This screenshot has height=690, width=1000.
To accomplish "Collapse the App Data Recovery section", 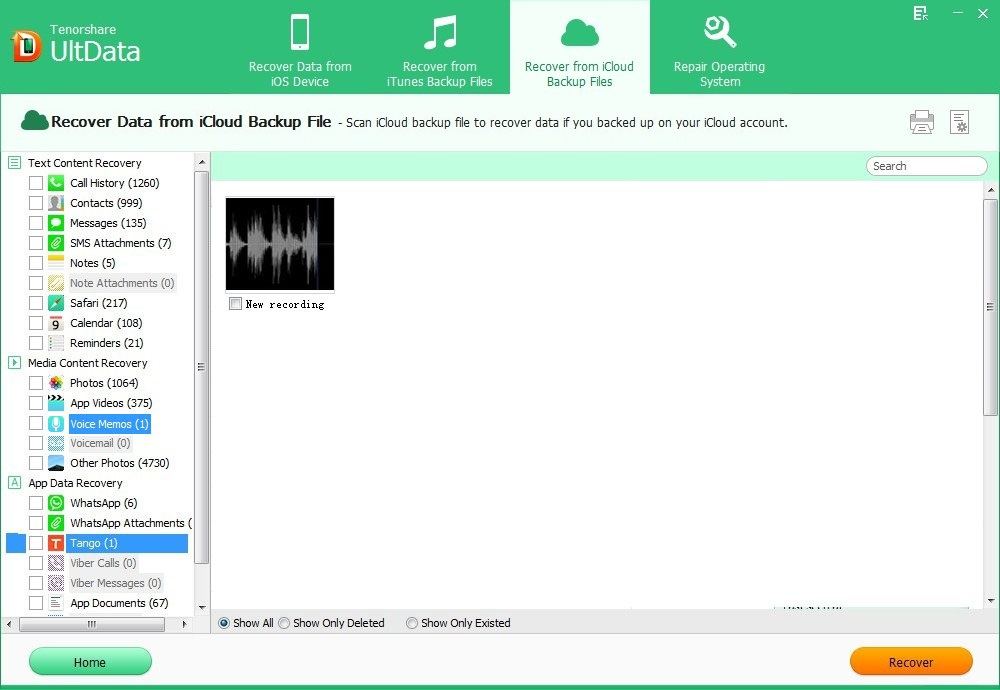I will click(13, 482).
